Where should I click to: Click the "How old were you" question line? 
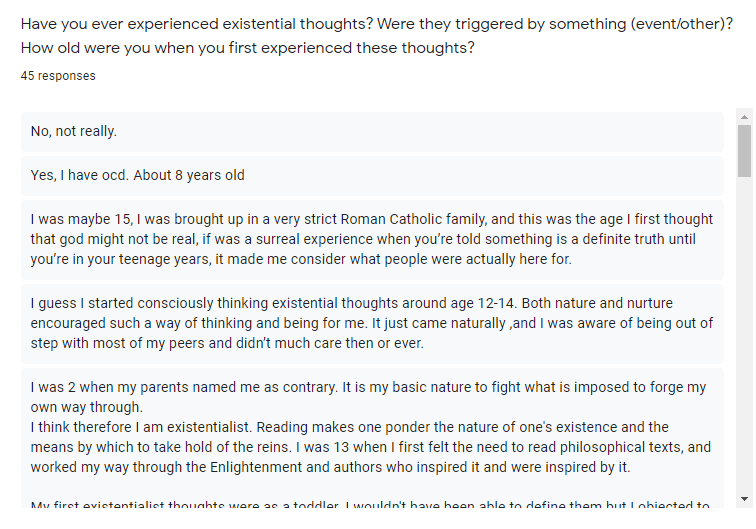pyautogui.click(x=247, y=48)
